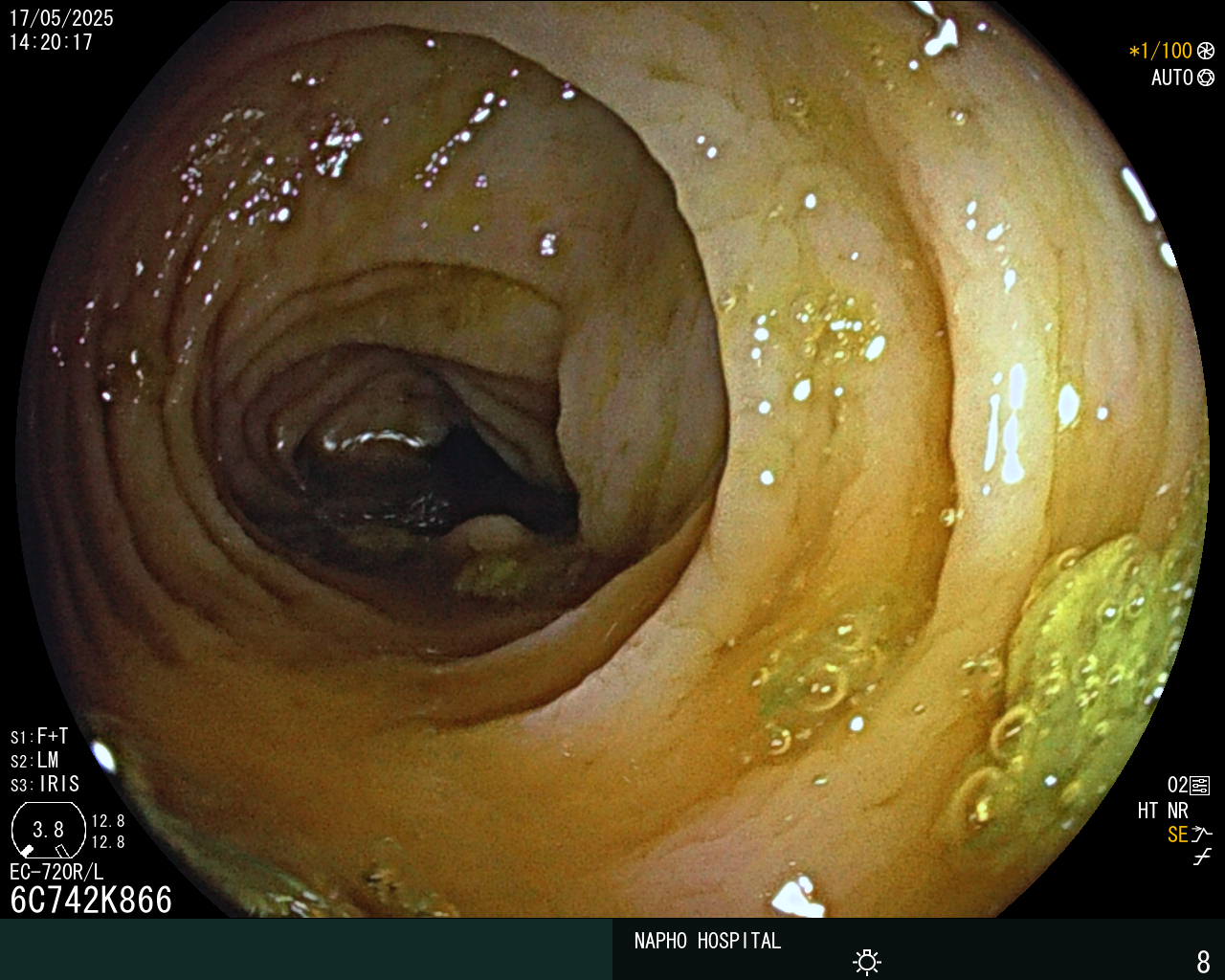Click the curve icon below SE
The height and width of the screenshot is (980, 1225).
1202,857
